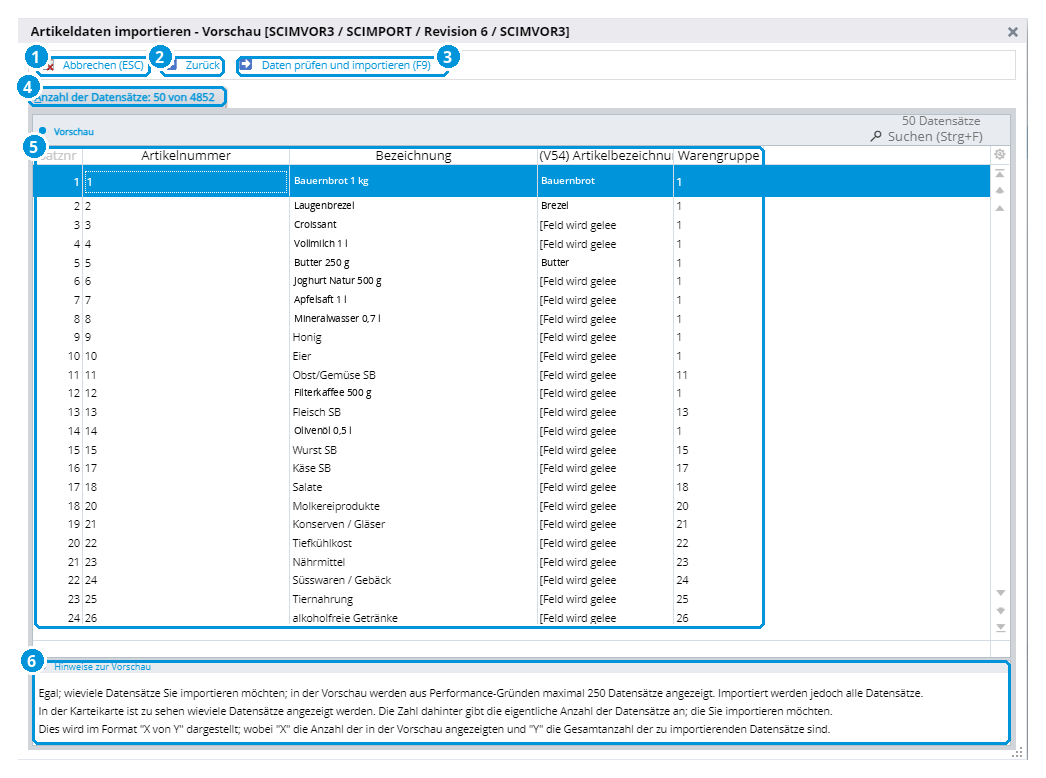Select Joghurt Natur 500 g
This screenshot has height=778, width=1046.
[x=414, y=281]
